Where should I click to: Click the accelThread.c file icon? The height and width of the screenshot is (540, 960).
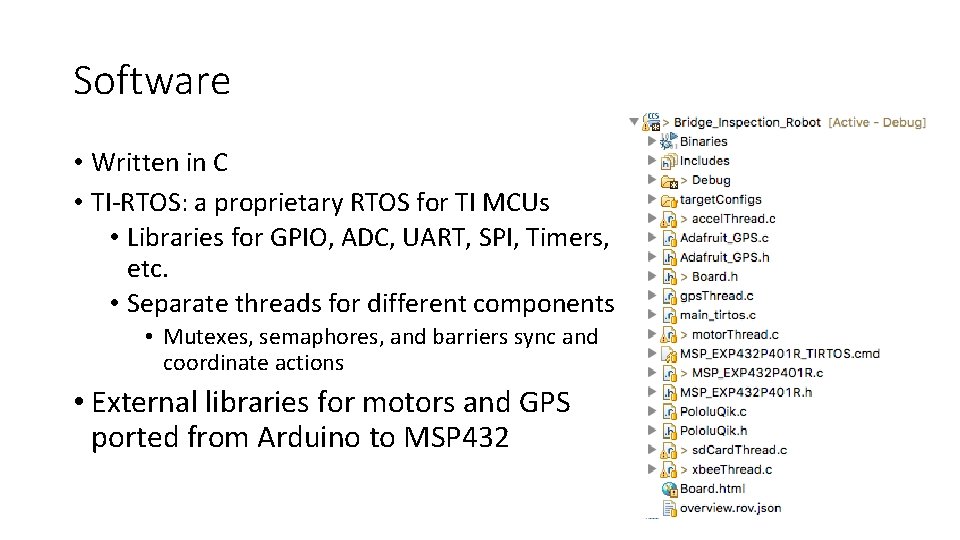[x=669, y=219]
